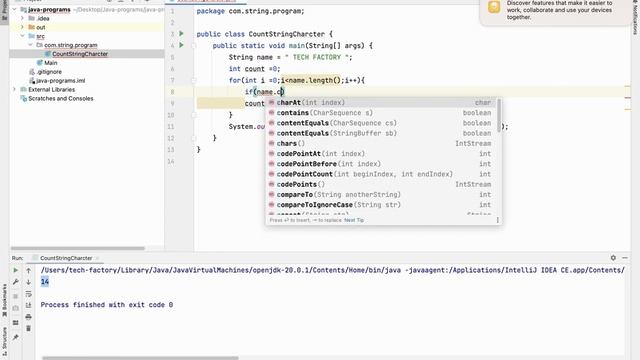Choose compareToIgnoreCase completion item
This screenshot has height=360, width=640.
point(381,204)
